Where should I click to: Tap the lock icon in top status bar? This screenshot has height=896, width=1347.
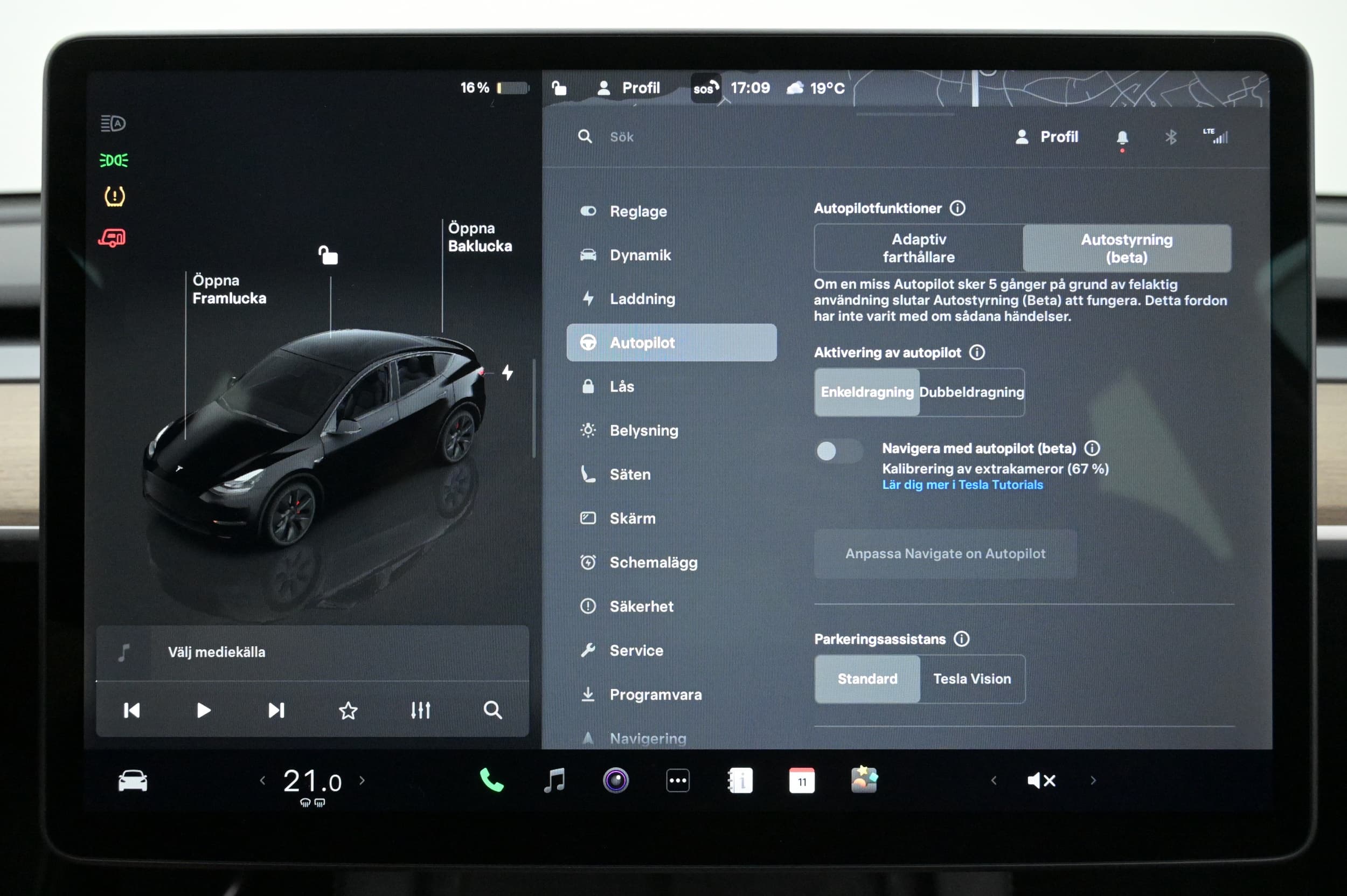coord(559,88)
